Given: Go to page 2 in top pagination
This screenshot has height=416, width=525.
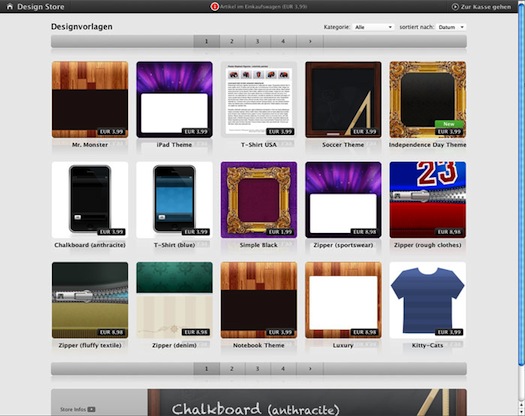Looking at the screenshot, I should pos(232,41).
